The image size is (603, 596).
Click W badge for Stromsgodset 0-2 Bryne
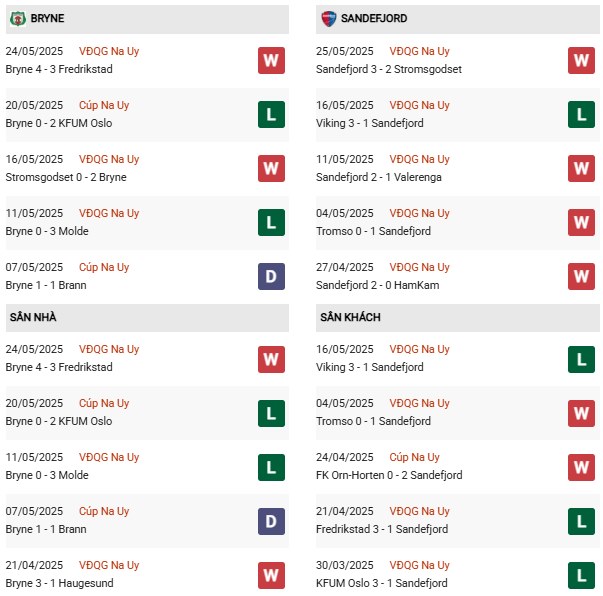(x=271, y=168)
